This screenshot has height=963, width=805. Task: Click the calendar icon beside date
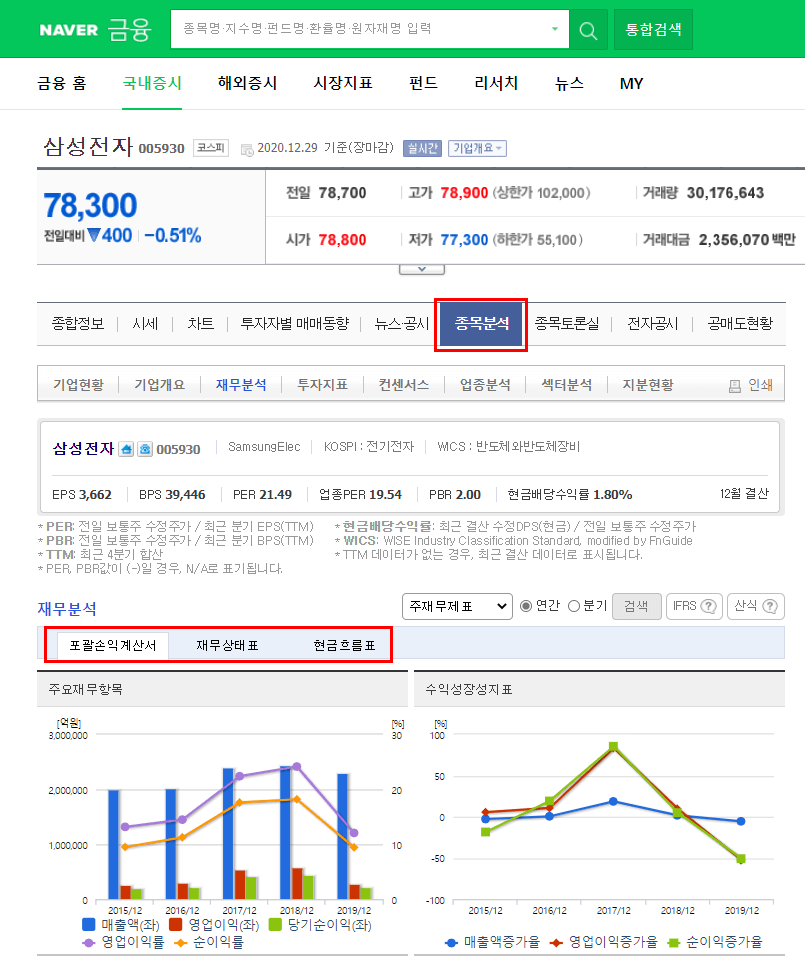coord(247,149)
